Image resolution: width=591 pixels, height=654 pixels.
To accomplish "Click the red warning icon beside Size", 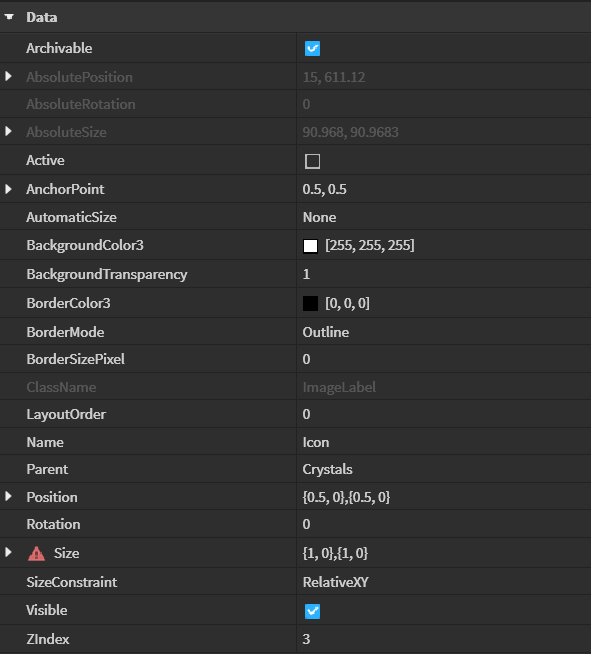I will coord(36,553).
